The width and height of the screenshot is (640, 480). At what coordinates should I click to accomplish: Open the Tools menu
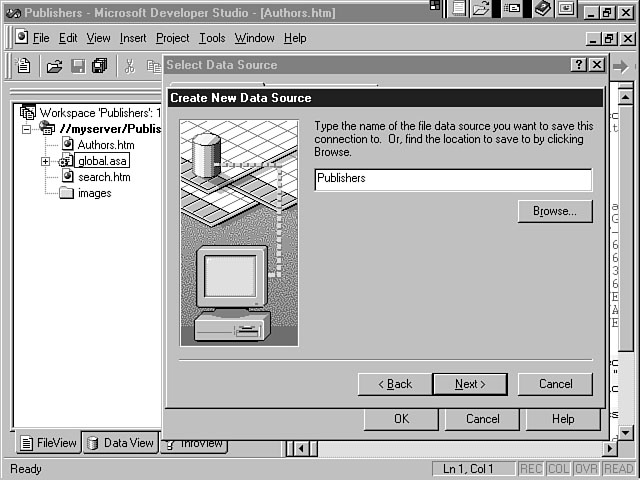click(212, 38)
